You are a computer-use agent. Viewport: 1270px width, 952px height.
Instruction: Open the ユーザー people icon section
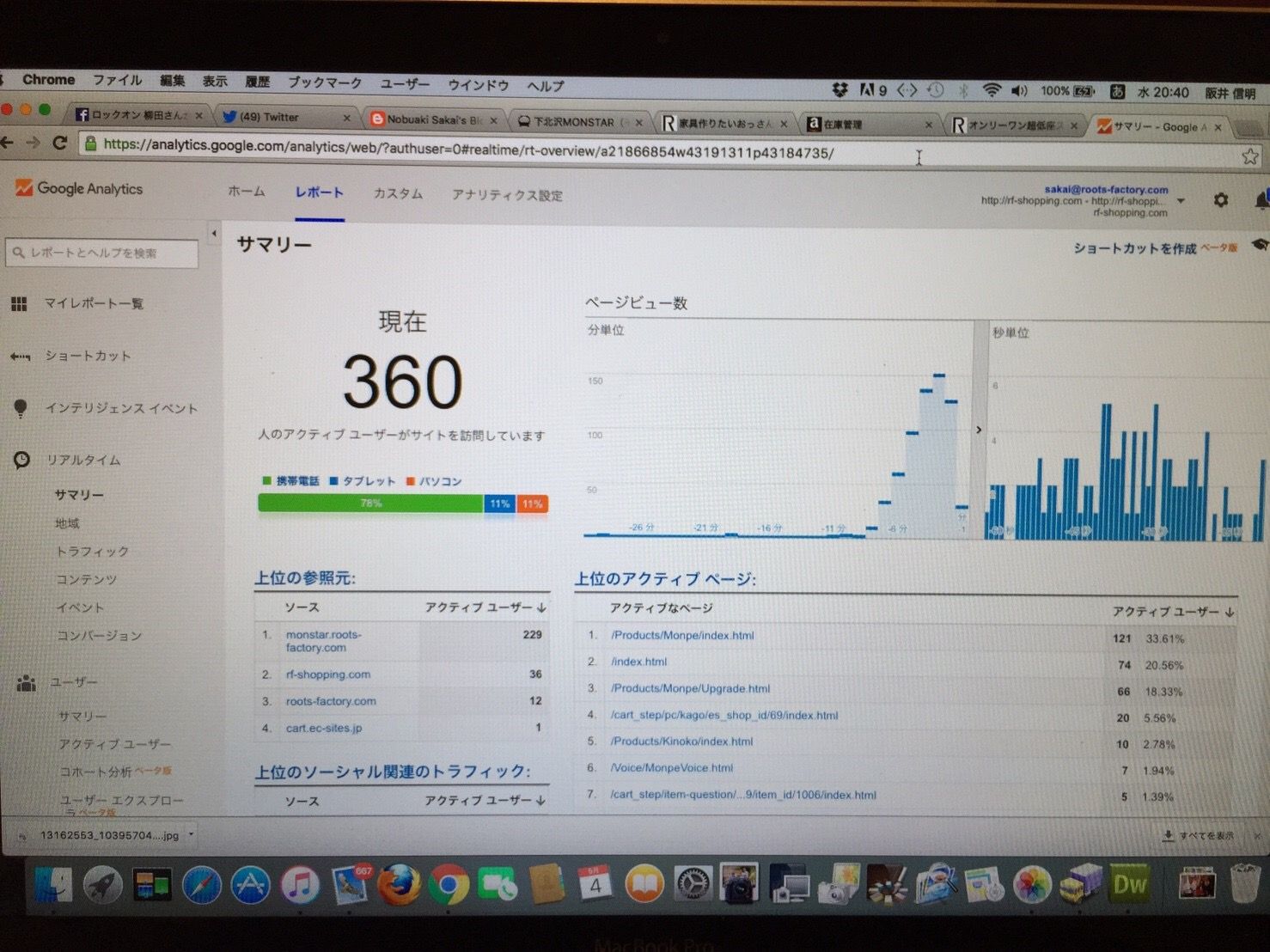[x=26, y=683]
